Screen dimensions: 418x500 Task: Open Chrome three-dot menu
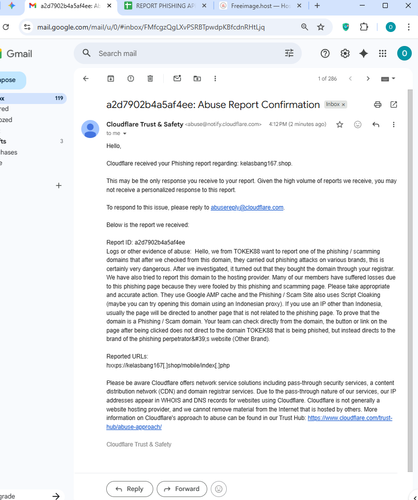pyautogui.click(x=409, y=27)
